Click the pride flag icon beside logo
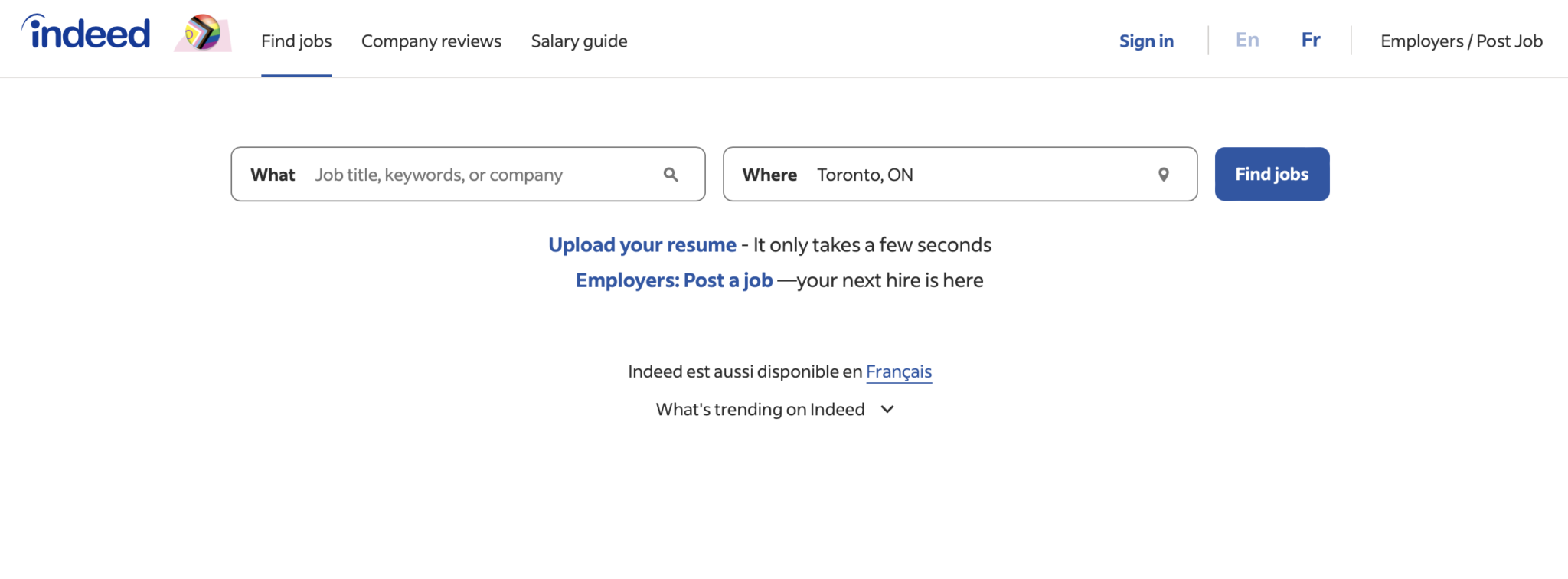Viewport: 1568px width, 579px height. point(203,34)
